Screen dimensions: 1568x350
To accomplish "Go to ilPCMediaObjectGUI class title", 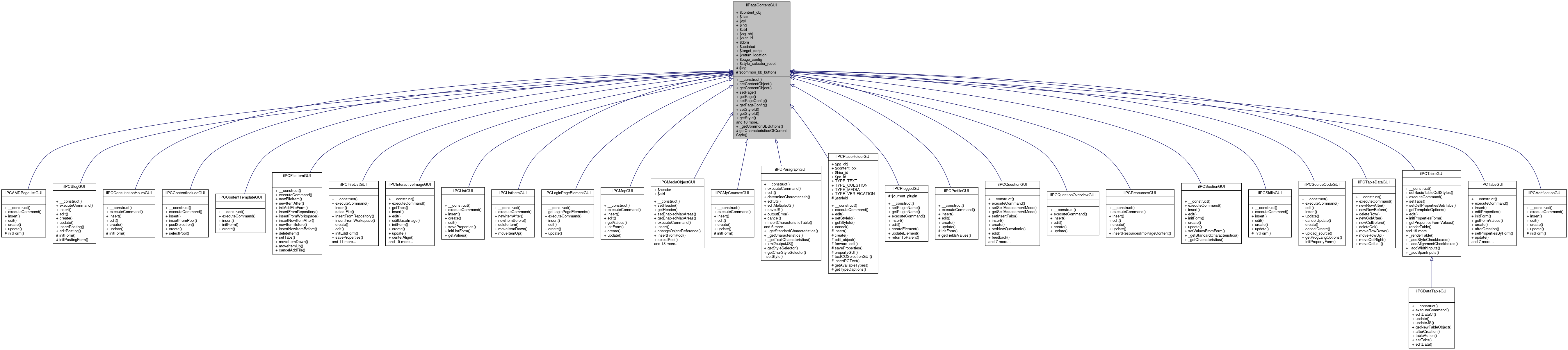I will (x=677, y=182).
